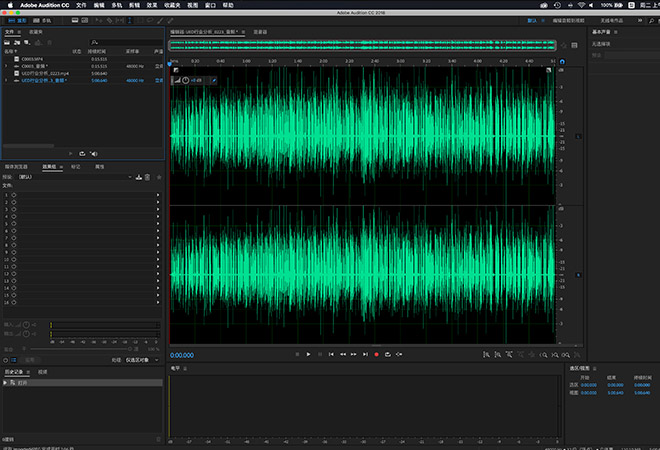Switch to Multitrack view mode

43,19
